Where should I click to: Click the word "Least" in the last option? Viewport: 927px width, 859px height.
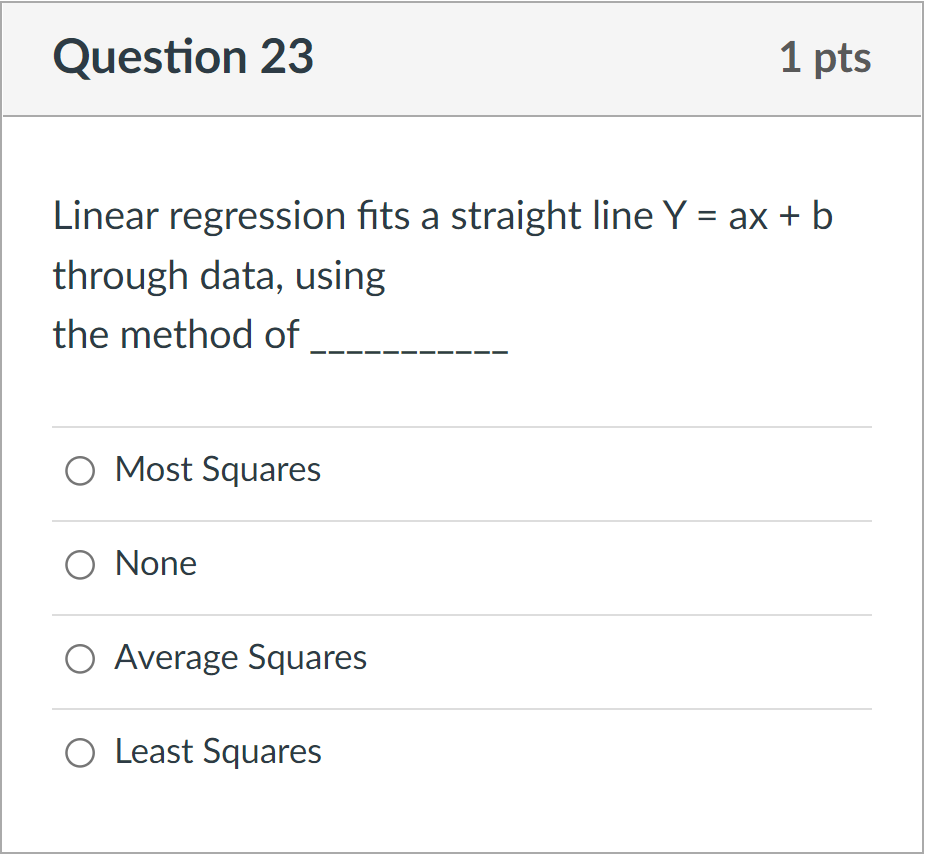click(150, 752)
